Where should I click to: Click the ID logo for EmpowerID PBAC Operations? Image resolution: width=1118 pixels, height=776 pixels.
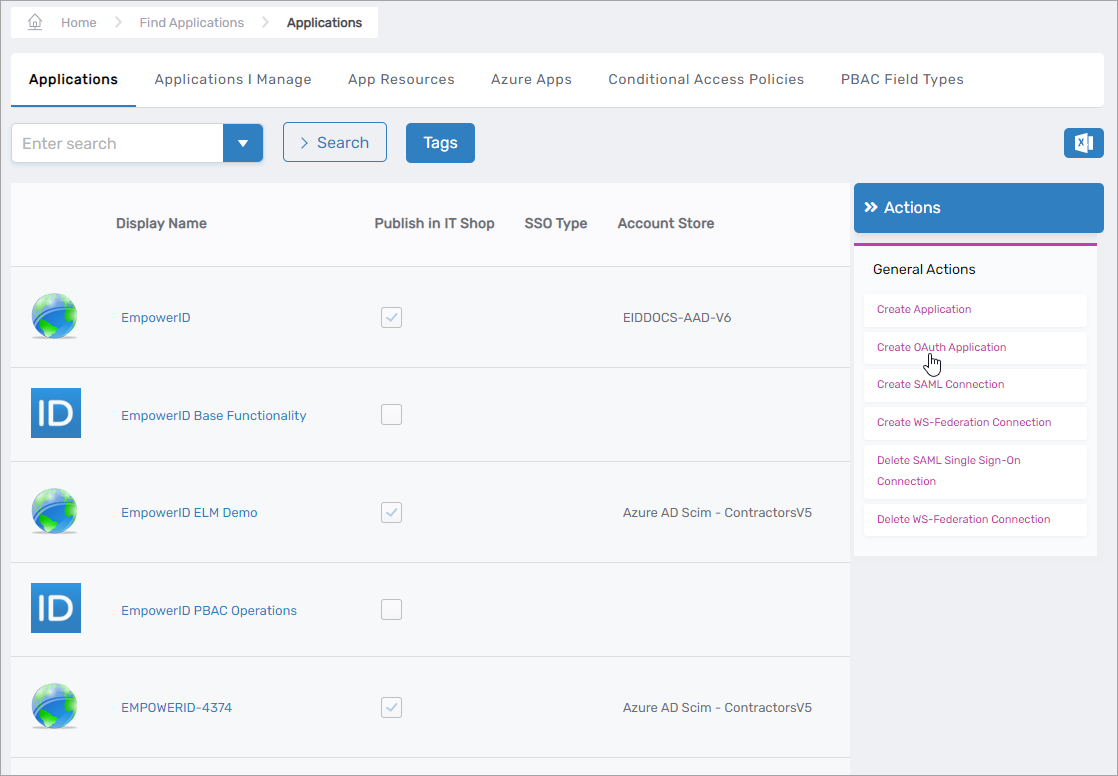point(56,609)
